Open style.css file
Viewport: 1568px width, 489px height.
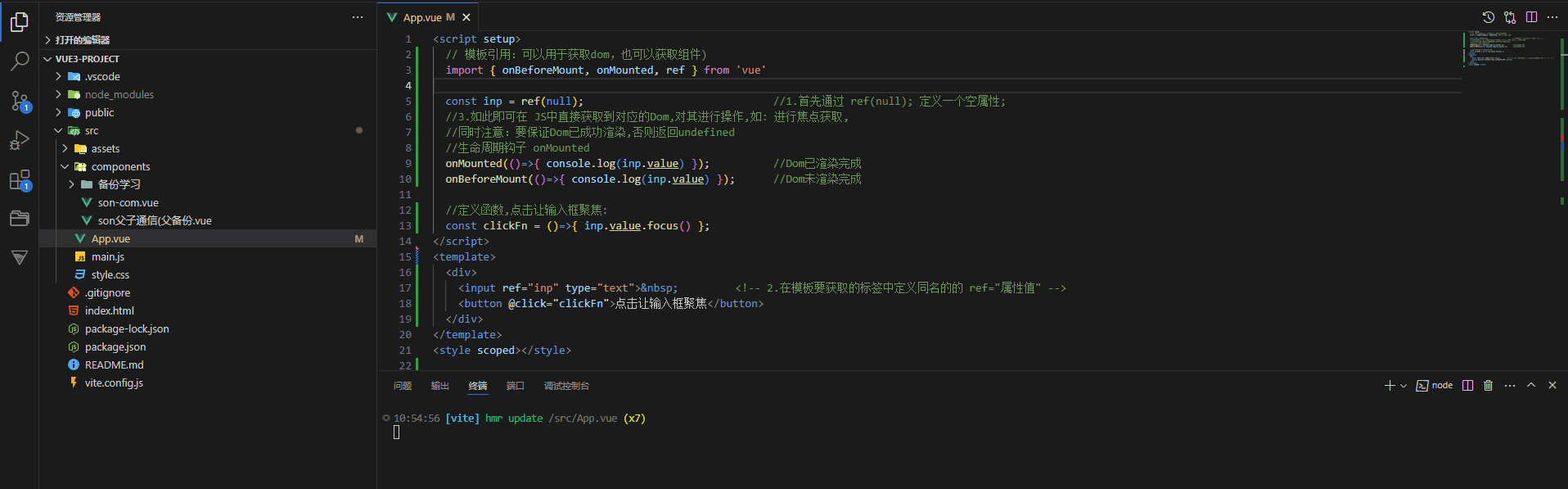point(208,274)
